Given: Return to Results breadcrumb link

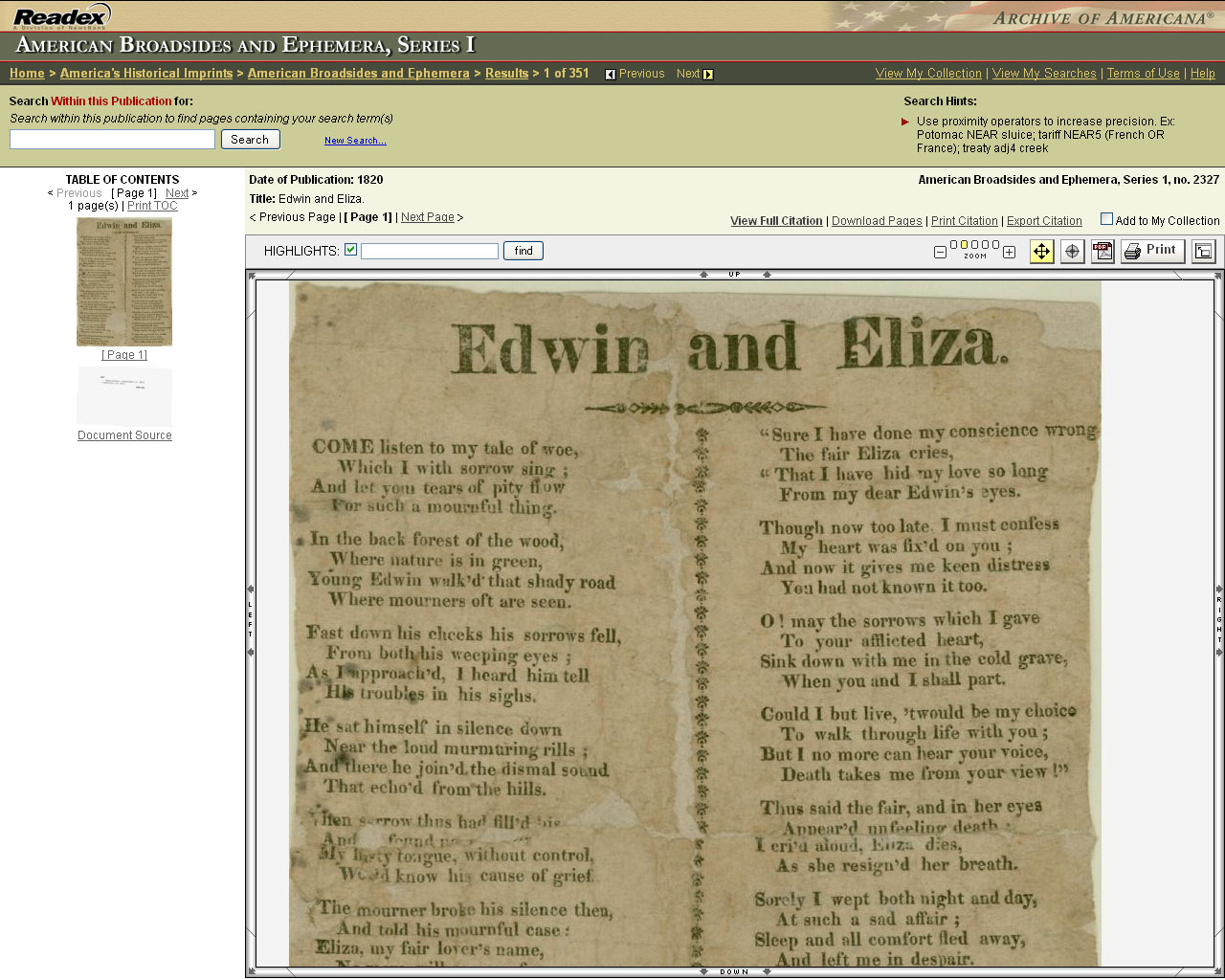Looking at the screenshot, I should pos(506,74).
